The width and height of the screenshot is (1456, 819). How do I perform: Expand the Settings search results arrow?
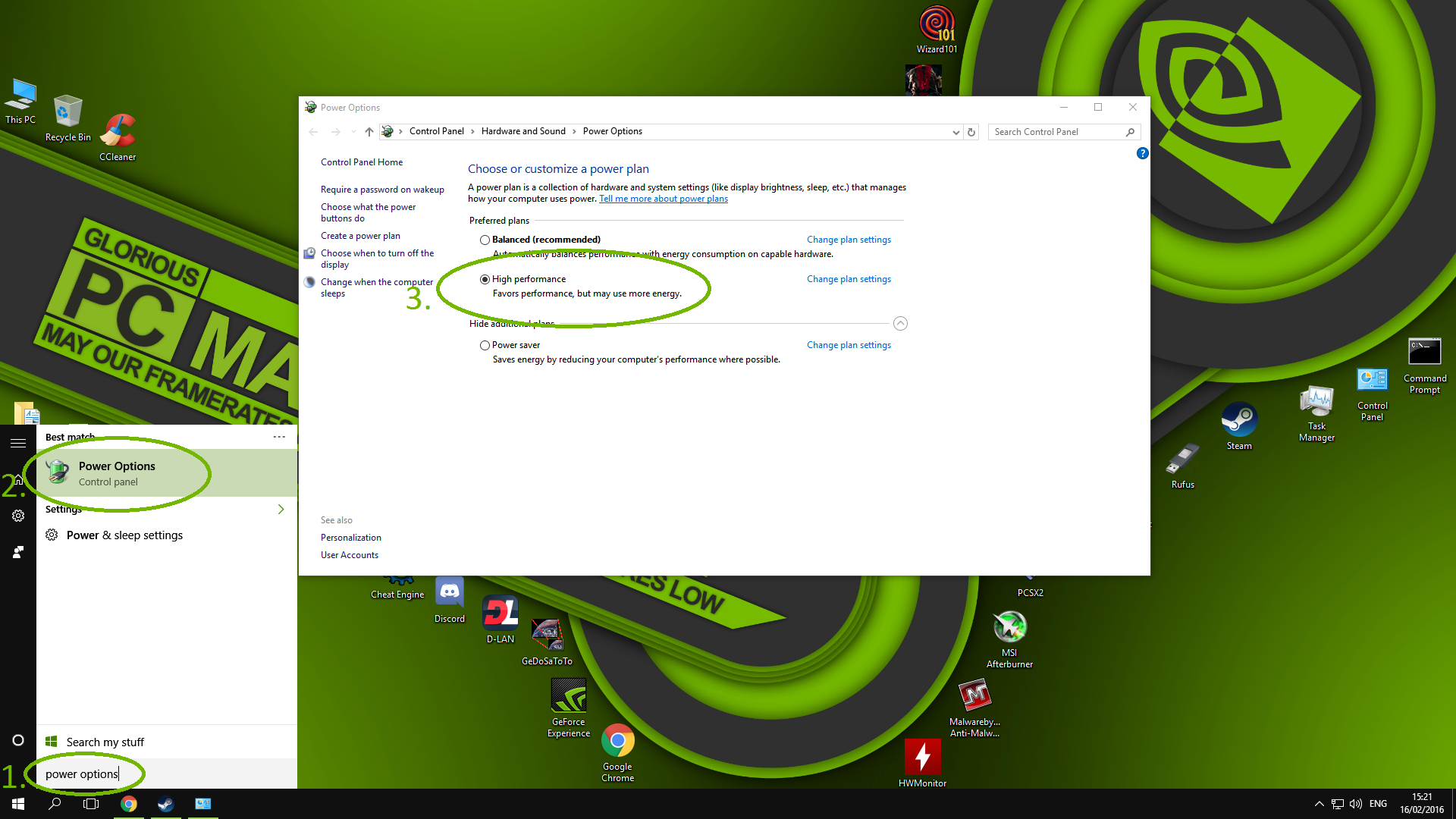[281, 510]
